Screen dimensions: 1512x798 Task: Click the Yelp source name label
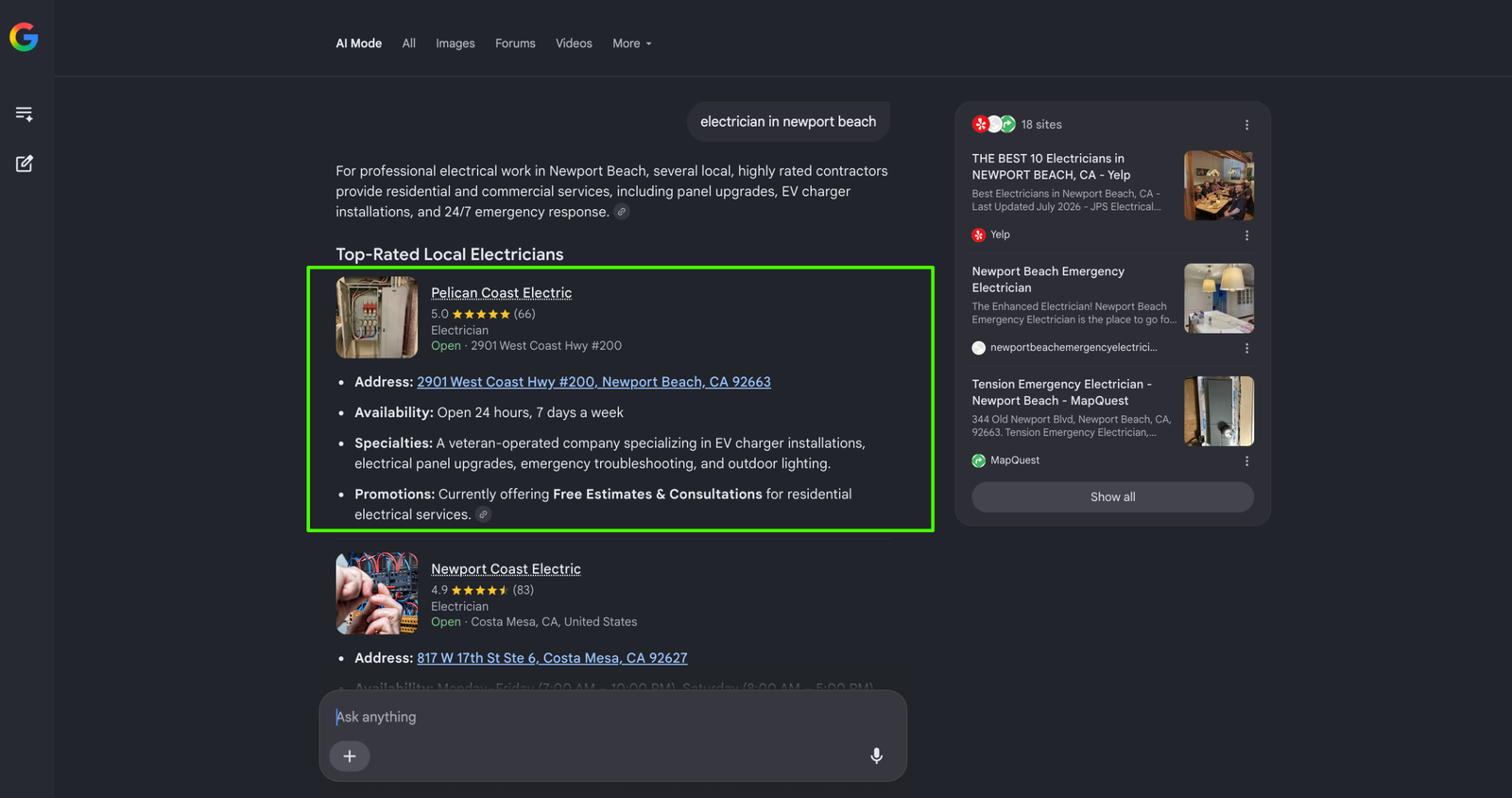tap(1000, 235)
